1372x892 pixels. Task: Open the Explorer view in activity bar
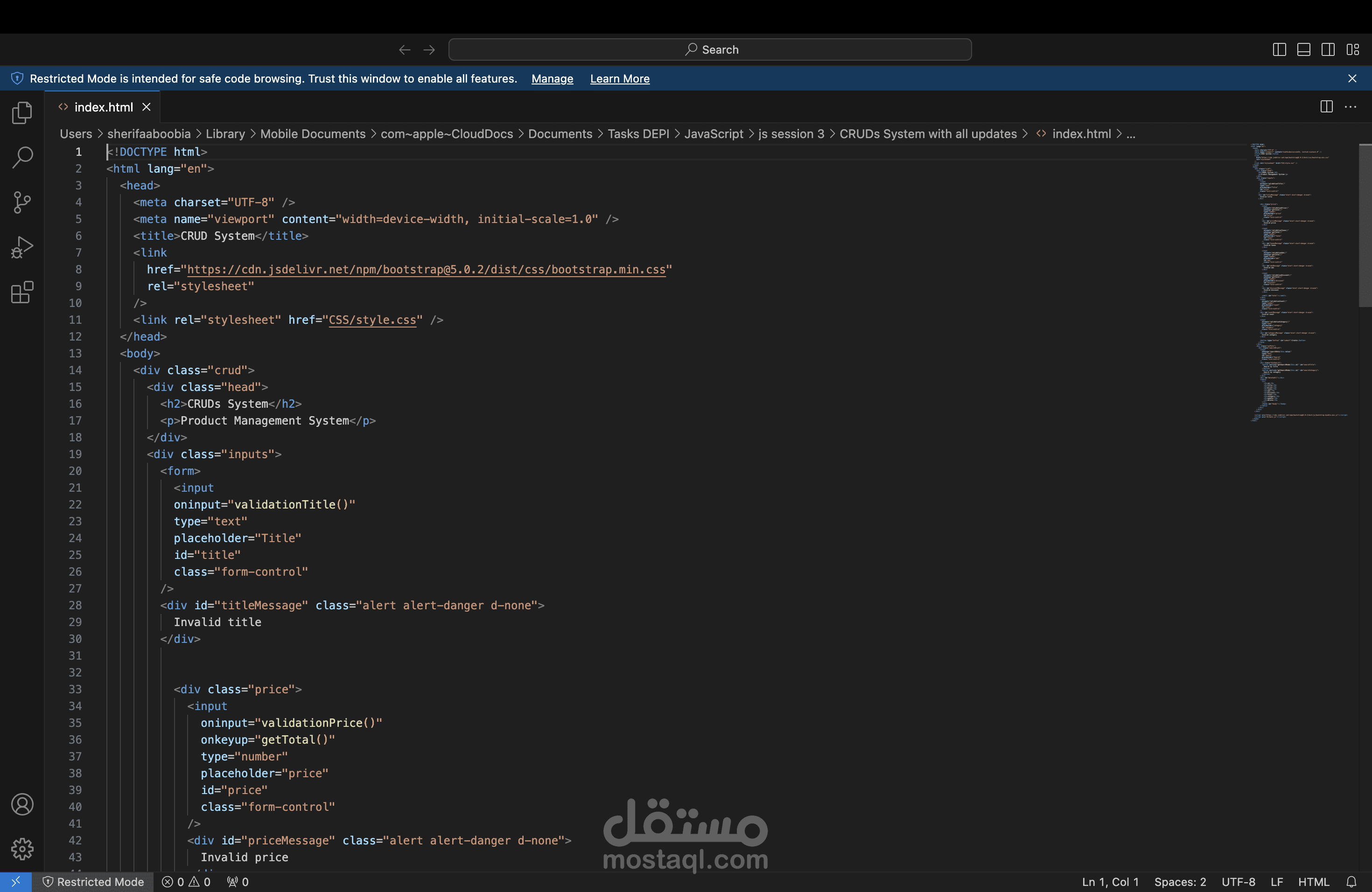[22, 112]
